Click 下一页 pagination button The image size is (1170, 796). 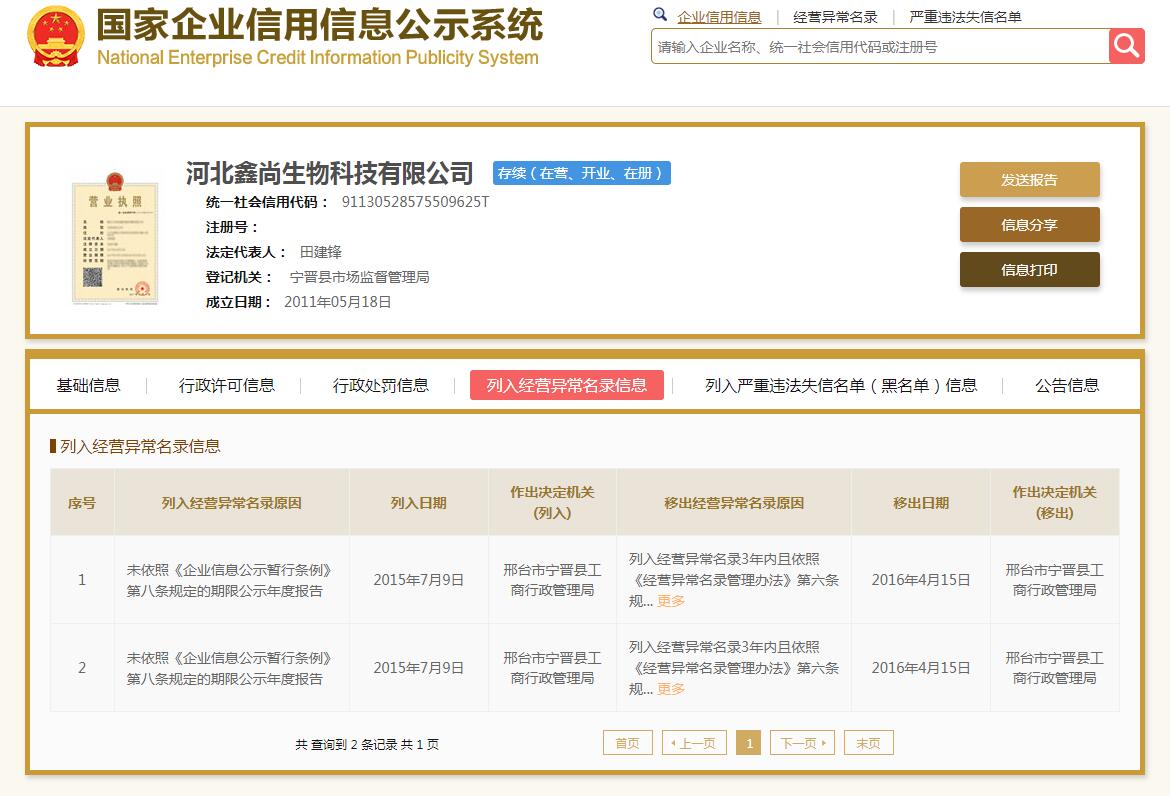point(802,743)
